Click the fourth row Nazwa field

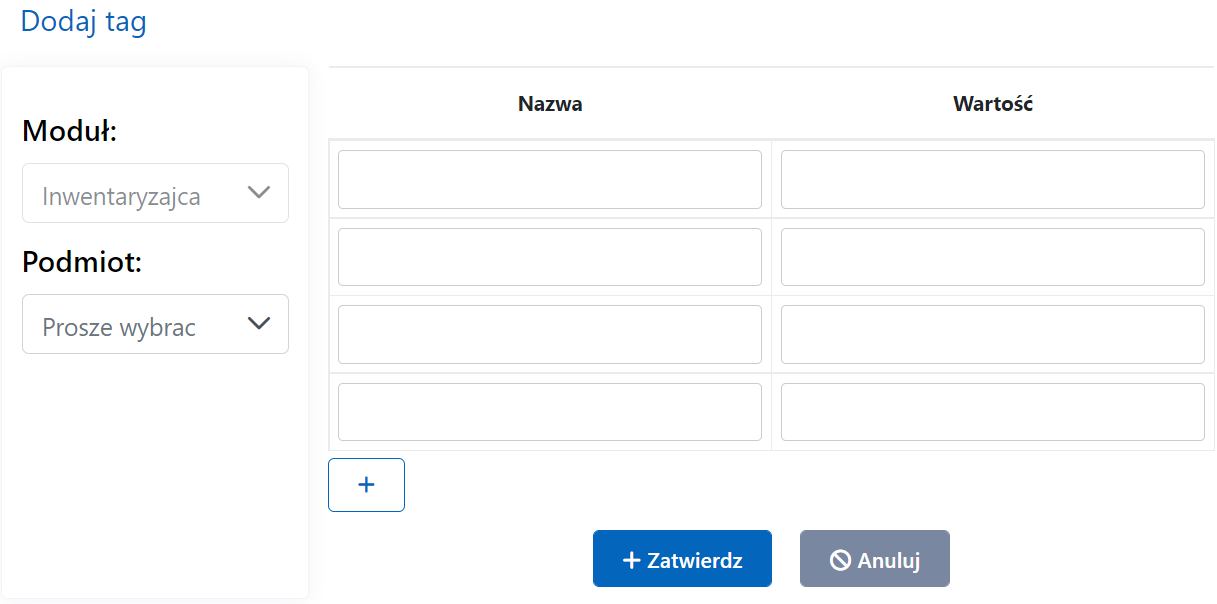[x=550, y=412]
